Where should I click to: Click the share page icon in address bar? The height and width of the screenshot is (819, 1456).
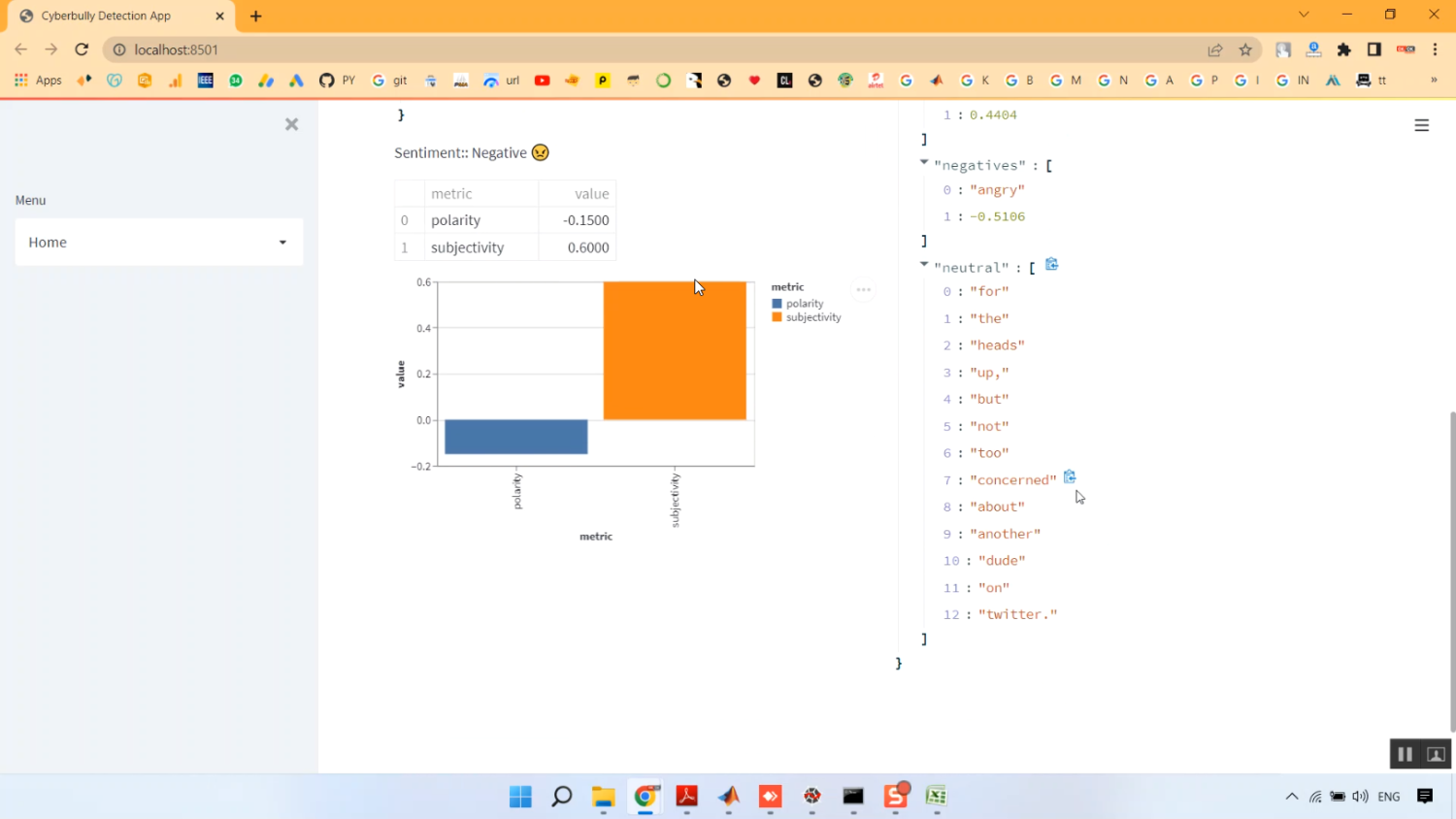click(x=1215, y=49)
